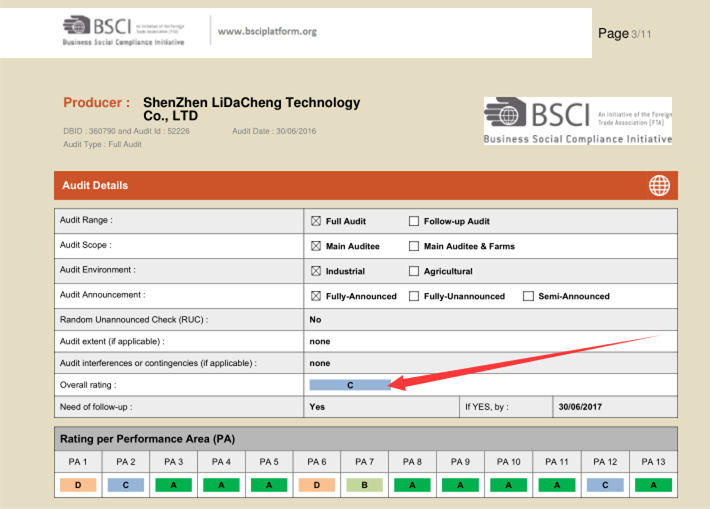
Task: Click the If YES, by label
Action: click(487, 407)
